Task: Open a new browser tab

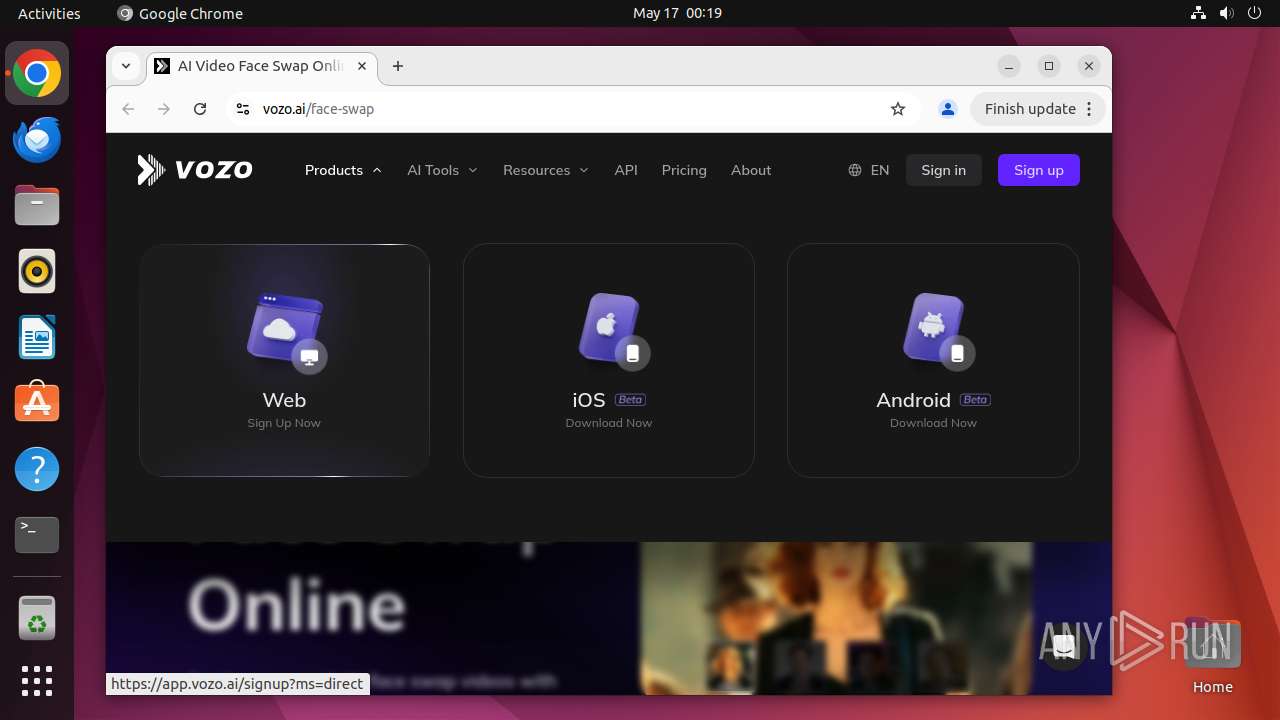Action: [x=398, y=66]
